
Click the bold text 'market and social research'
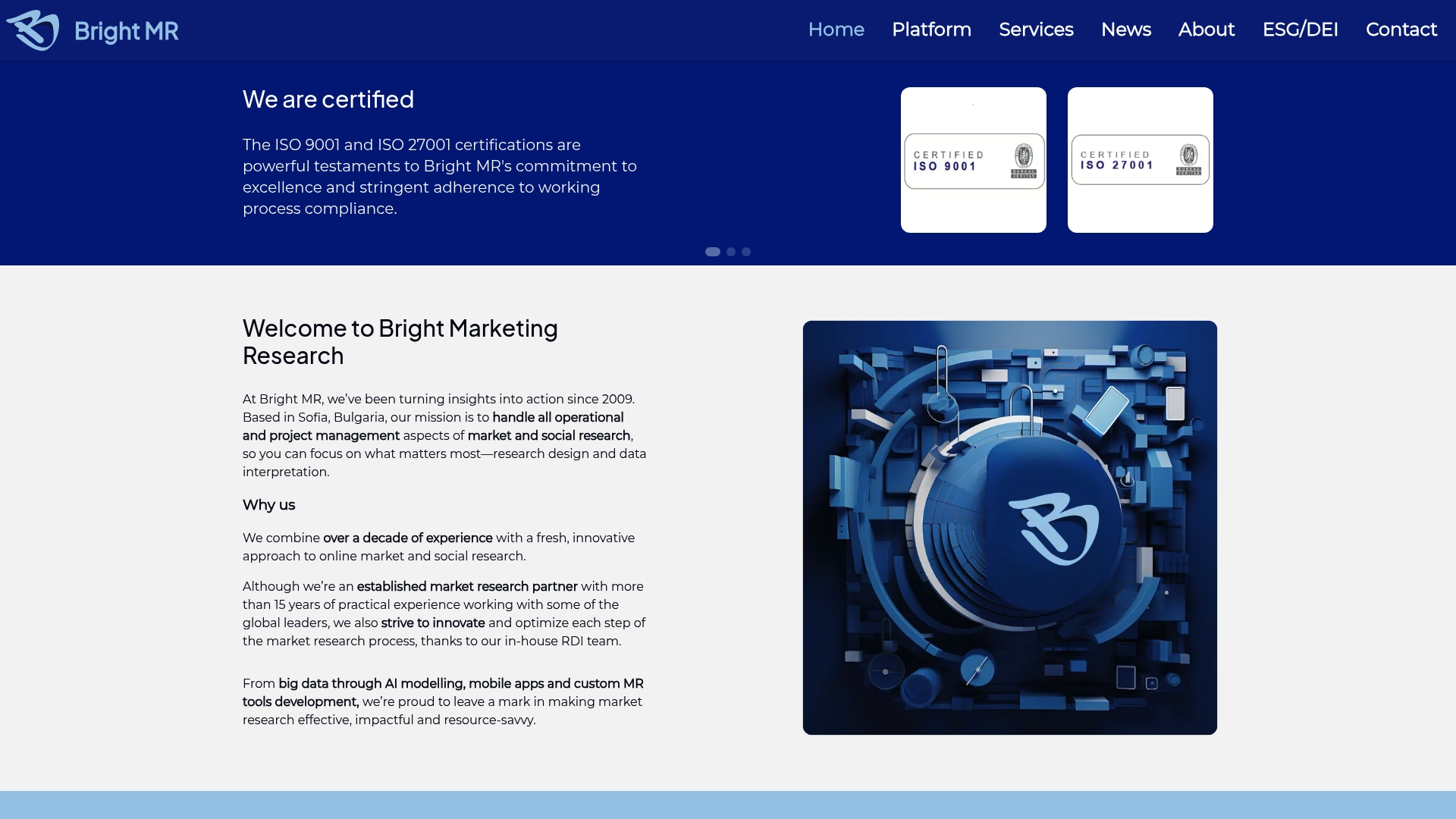(549, 435)
